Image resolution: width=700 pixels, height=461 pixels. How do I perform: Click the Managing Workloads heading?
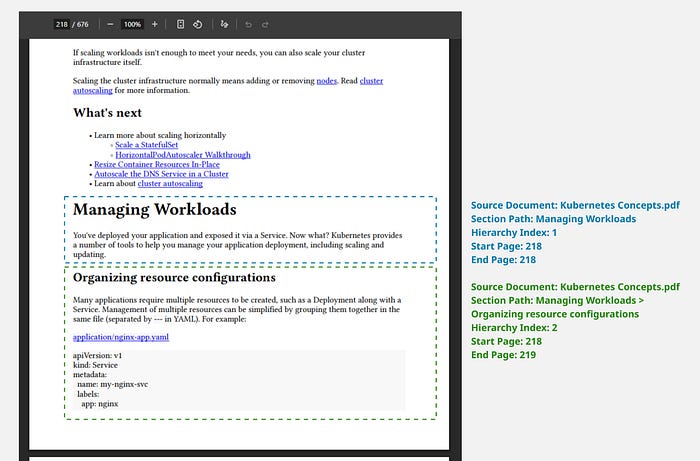154,209
